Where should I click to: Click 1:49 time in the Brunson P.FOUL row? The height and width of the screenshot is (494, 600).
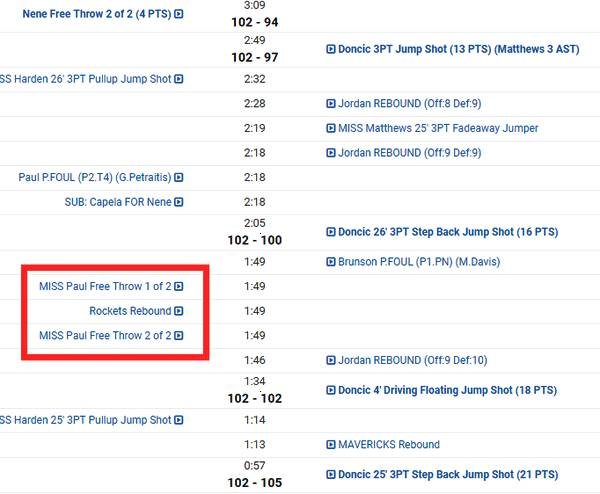pos(255,262)
